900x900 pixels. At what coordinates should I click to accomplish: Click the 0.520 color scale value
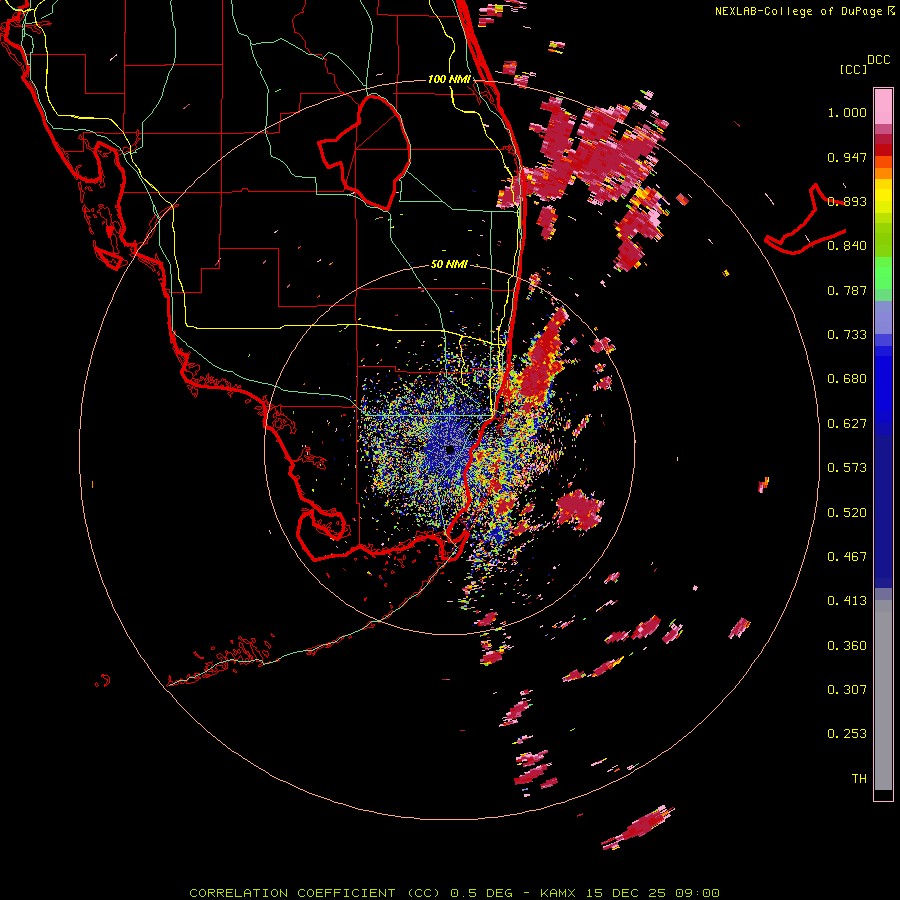(x=847, y=513)
